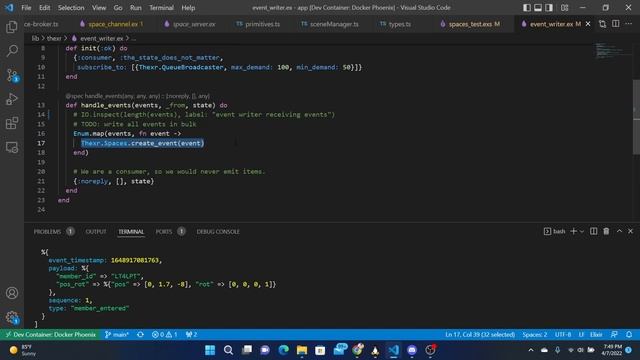Viewport: 640px width, 360px height.
Task: Click the main branch indicator
Action: (x=117, y=335)
